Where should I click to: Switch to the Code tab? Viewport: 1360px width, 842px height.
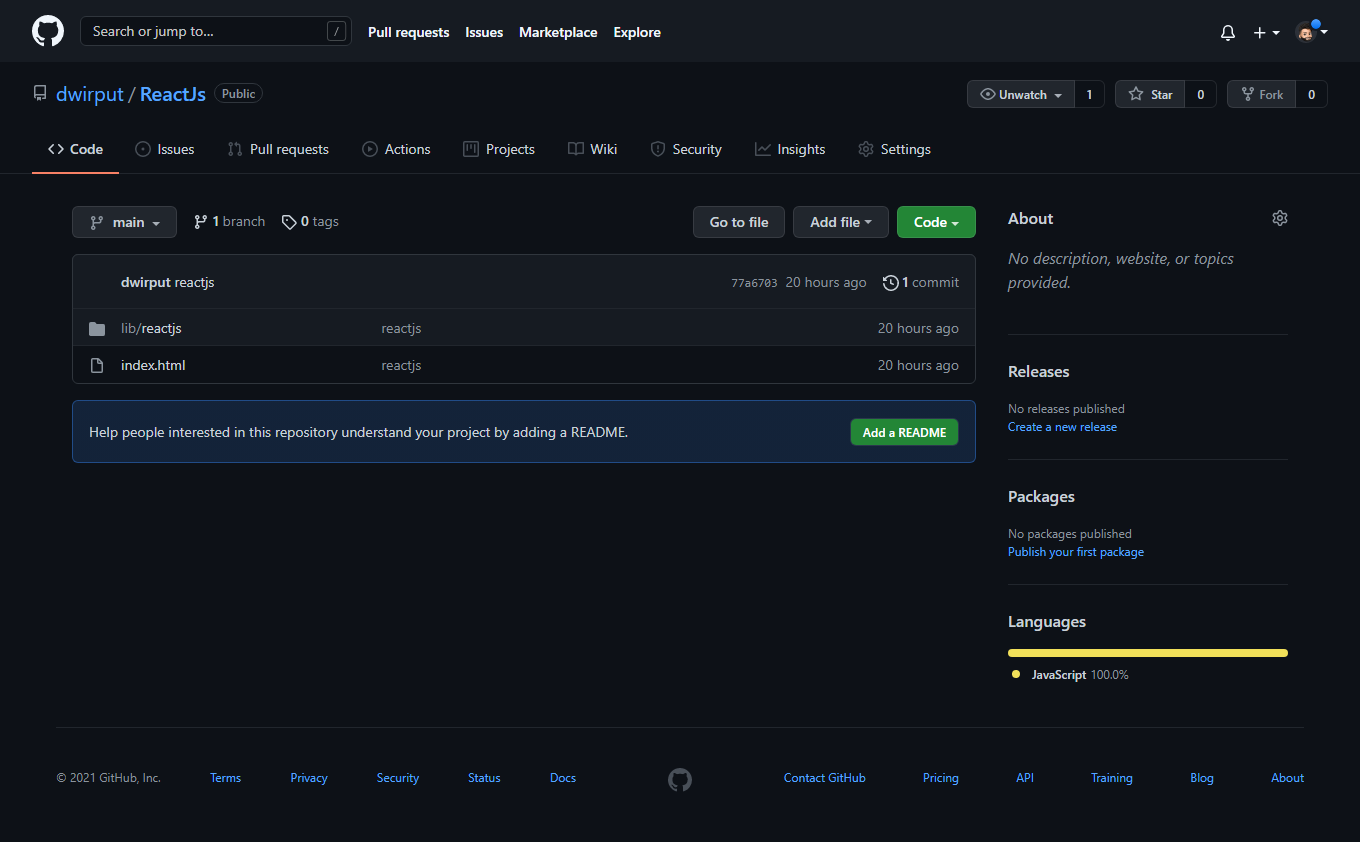point(75,149)
